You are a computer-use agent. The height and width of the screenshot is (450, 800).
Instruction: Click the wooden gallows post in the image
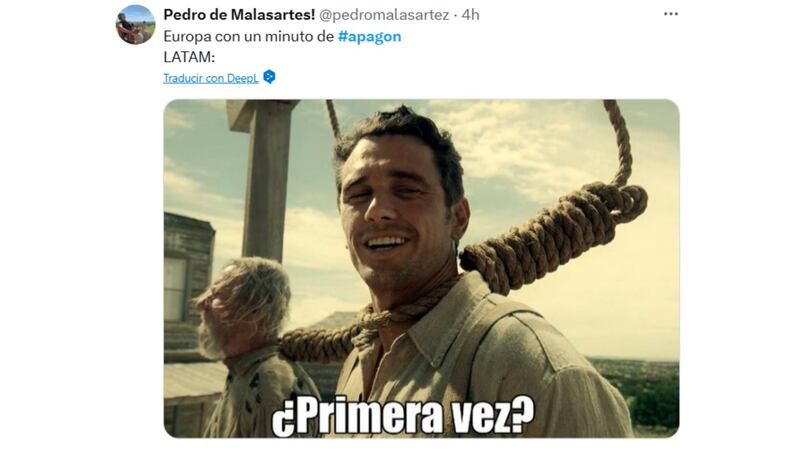point(265,179)
